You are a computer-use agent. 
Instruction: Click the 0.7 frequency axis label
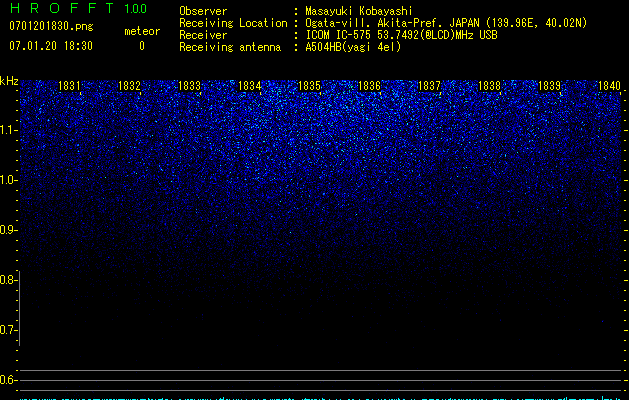click(x=8, y=330)
